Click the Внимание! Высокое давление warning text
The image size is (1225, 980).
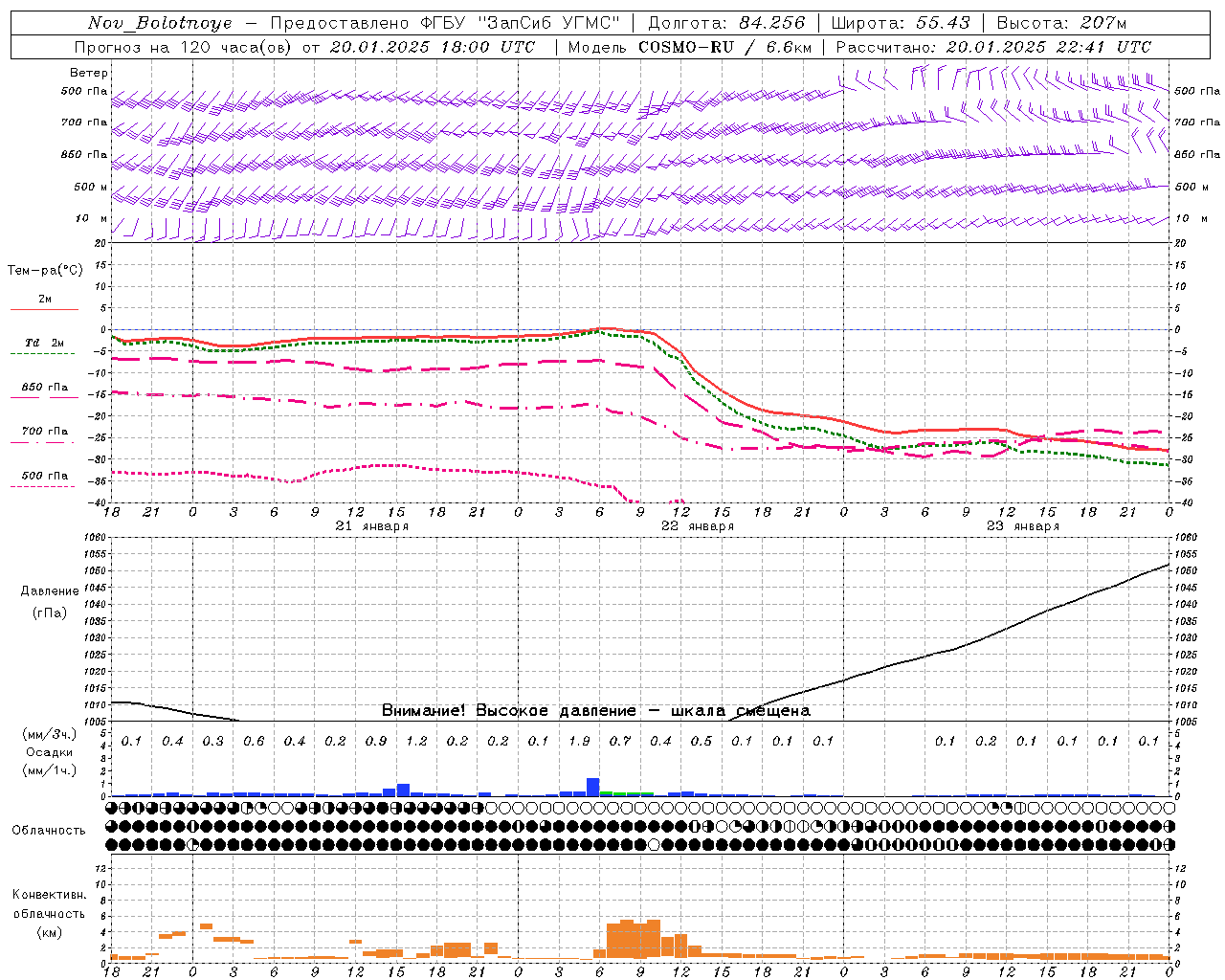(595, 711)
